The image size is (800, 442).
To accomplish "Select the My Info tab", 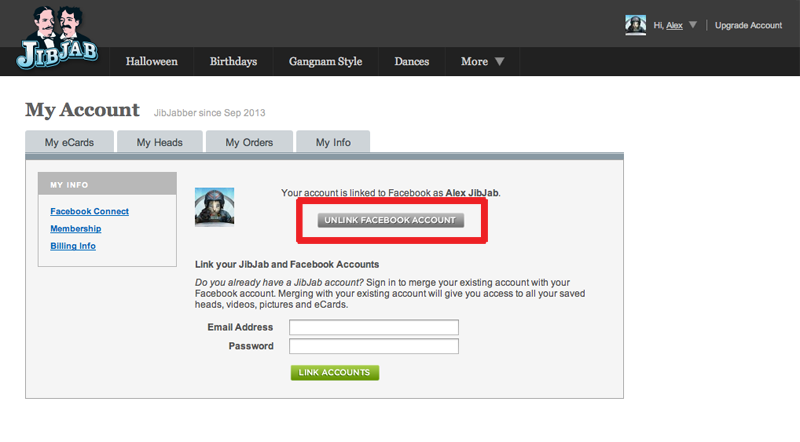I will 333,142.
